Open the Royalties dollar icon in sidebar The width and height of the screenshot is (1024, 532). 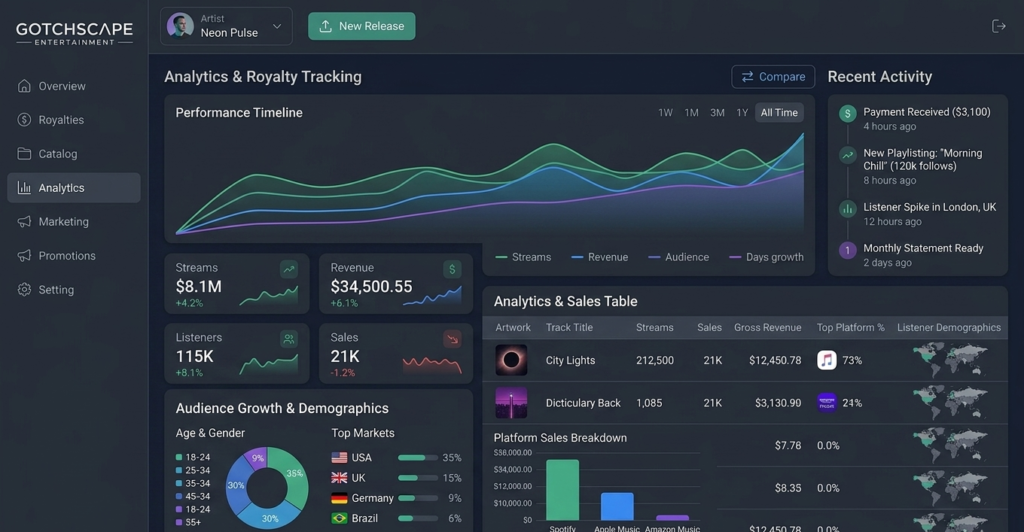[24, 119]
